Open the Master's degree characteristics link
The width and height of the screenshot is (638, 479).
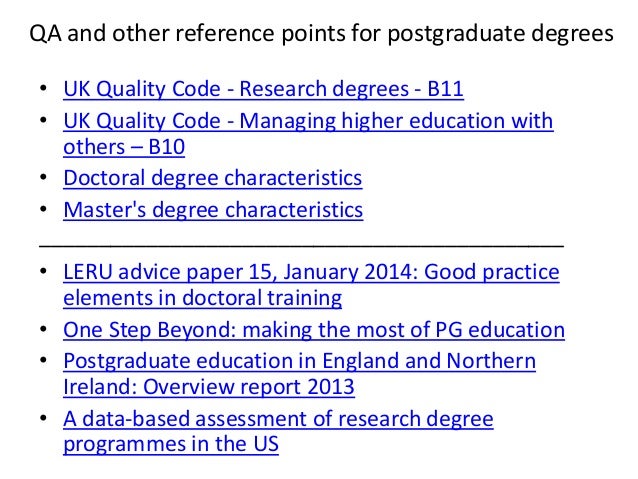click(212, 210)
